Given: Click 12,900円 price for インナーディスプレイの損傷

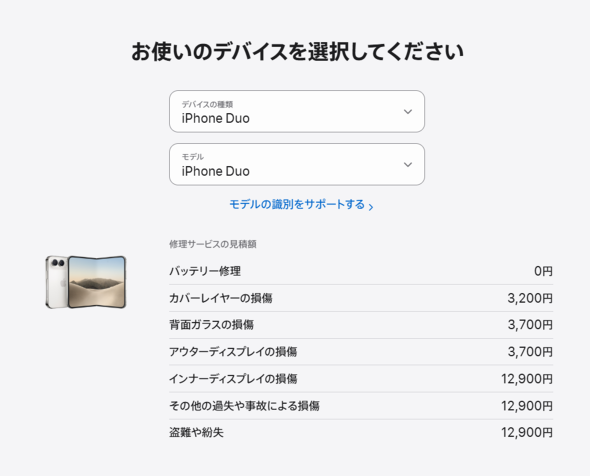Looking at the screenshot, I should click(x=527, y=379).
